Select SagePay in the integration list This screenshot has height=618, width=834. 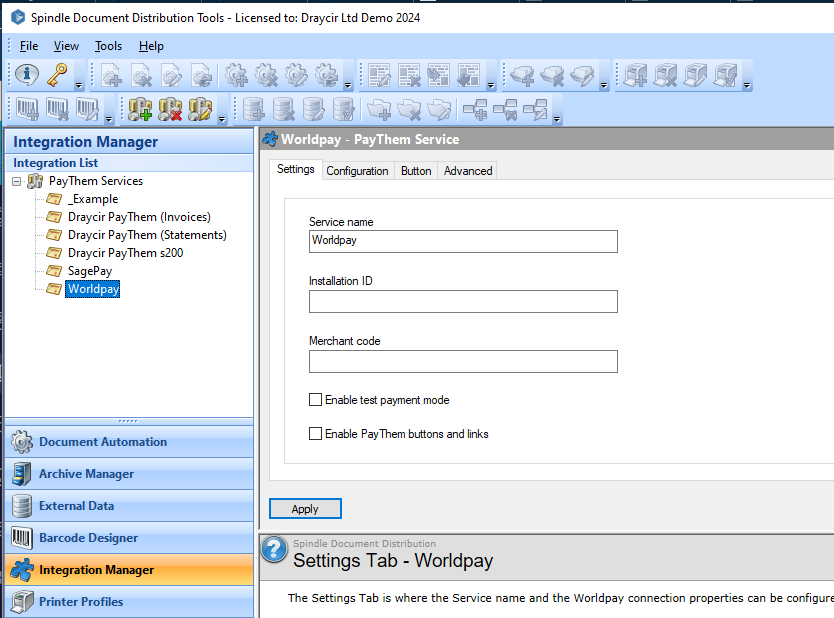[90, 271]
